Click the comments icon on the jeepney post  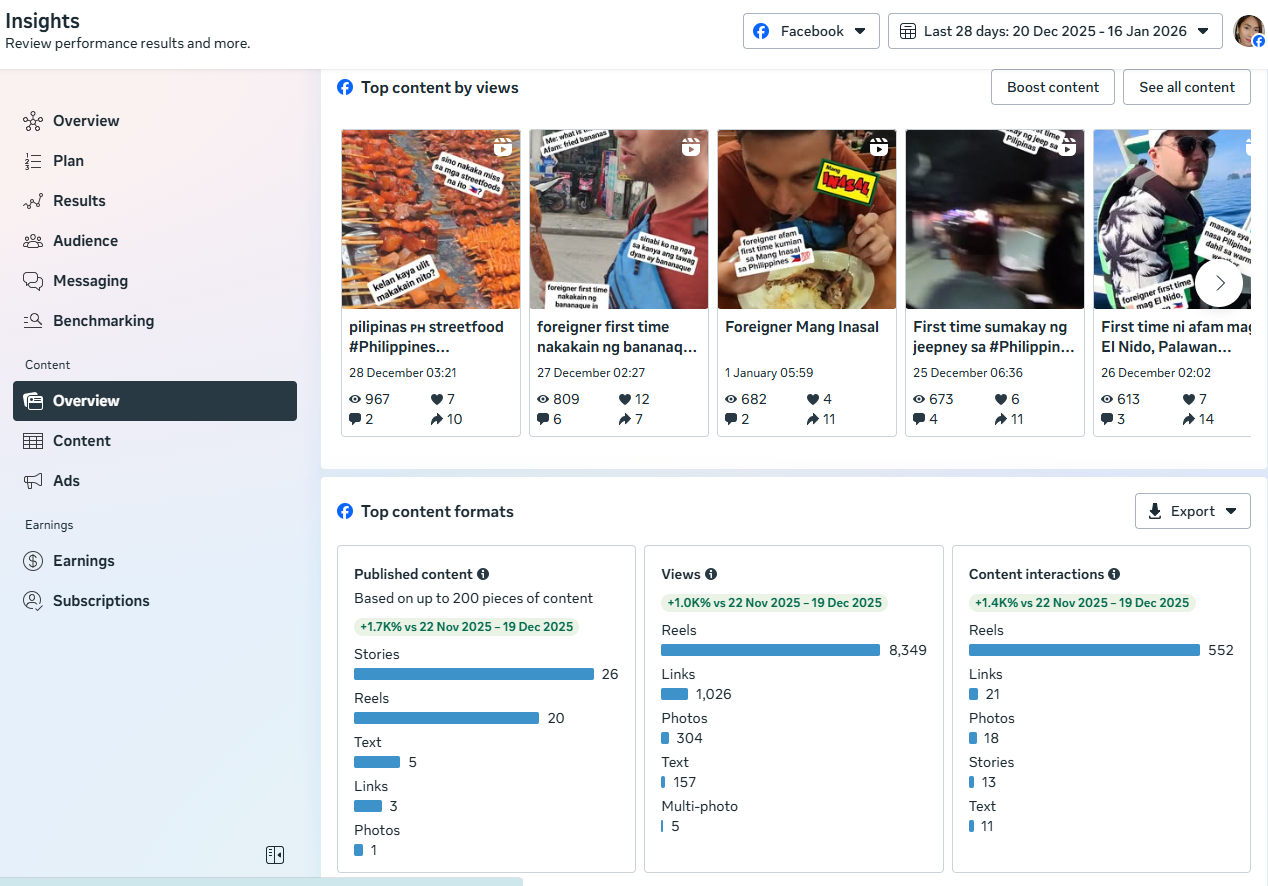(x=919, y=419)
